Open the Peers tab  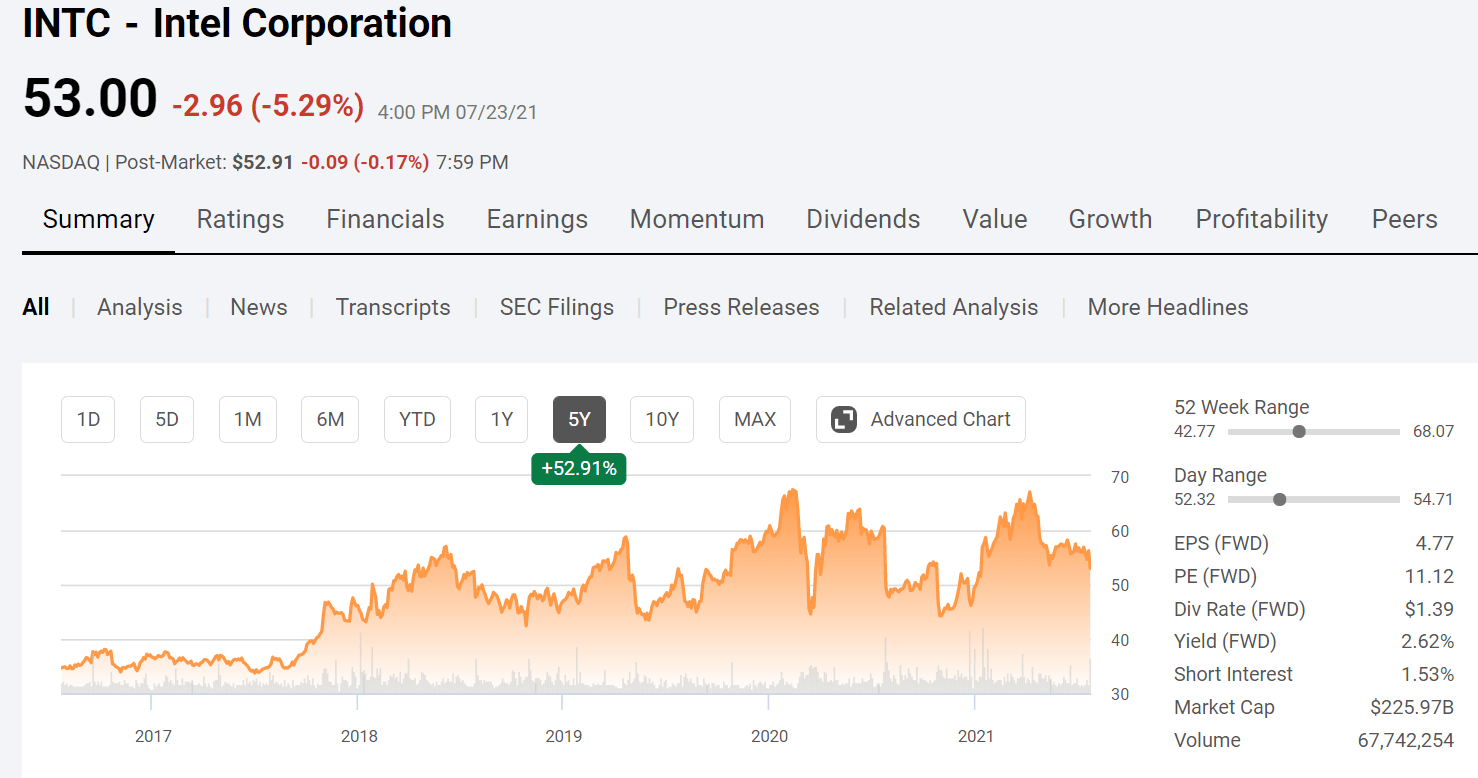[x=1404, y=219]
